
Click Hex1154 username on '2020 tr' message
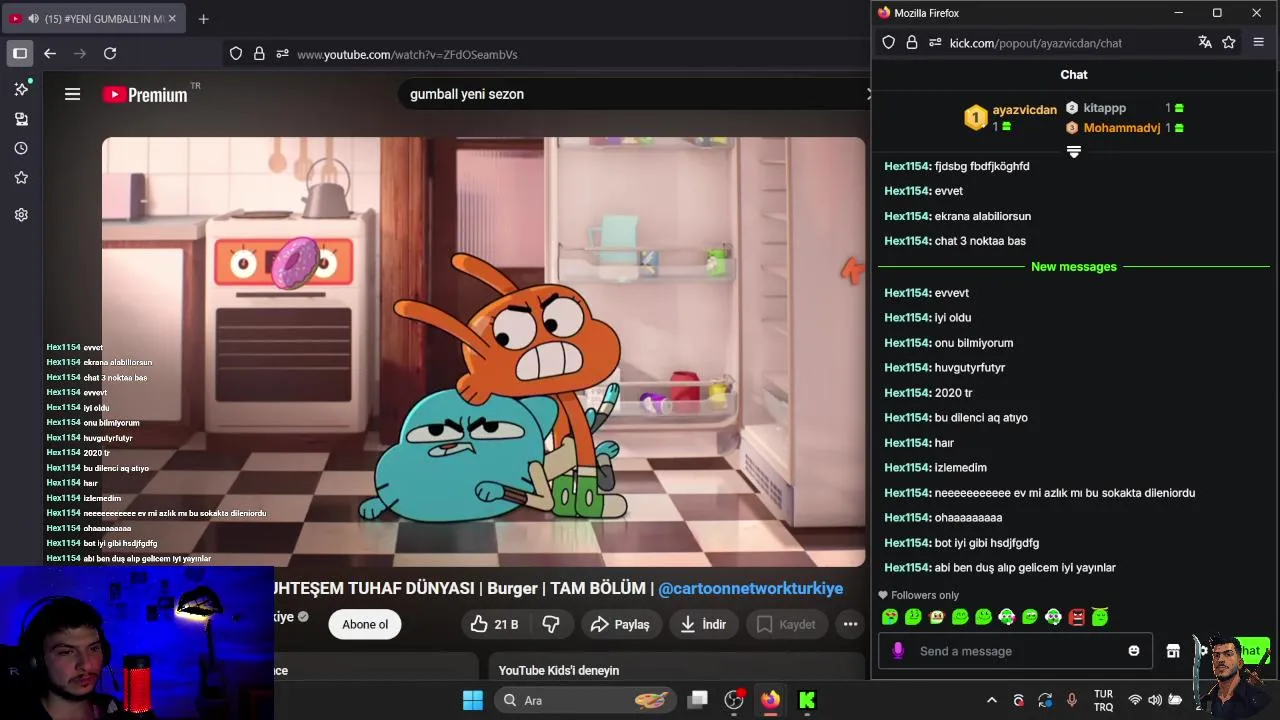pos(907,393)
